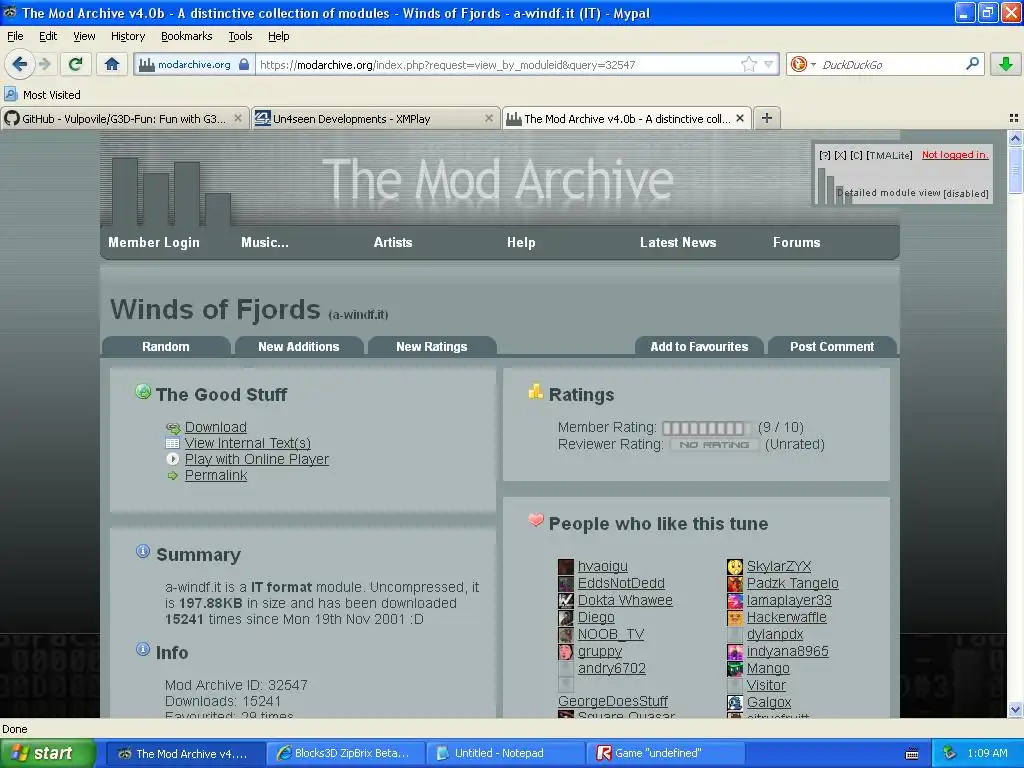
Task: Open the View menu
Action: click(x=84, y=36)
